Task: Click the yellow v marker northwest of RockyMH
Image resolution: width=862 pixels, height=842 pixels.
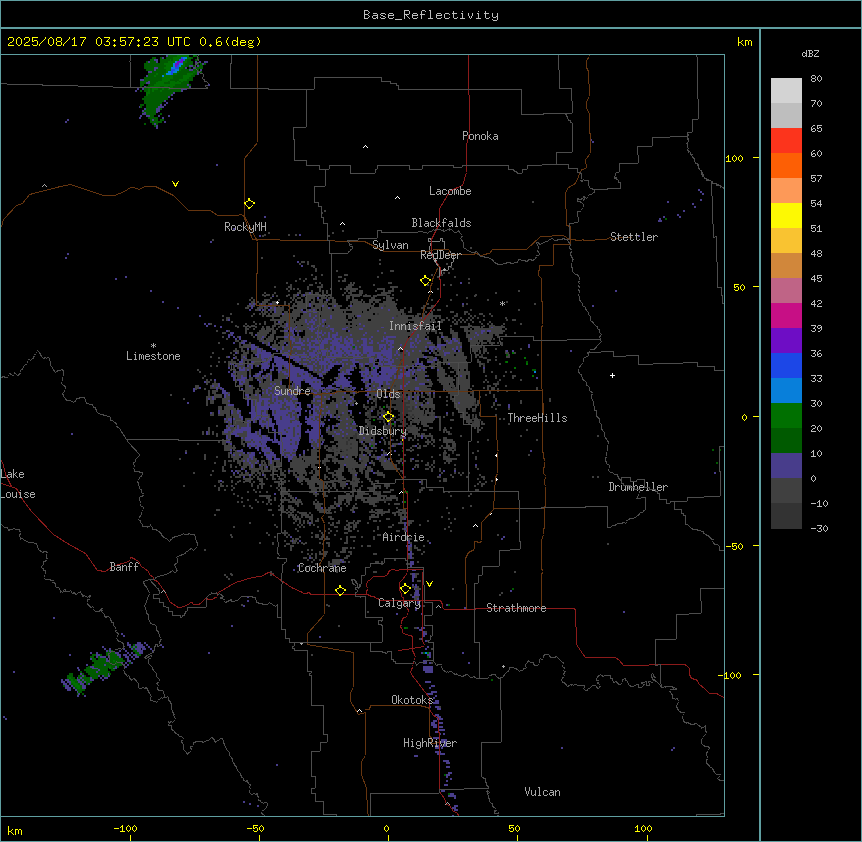Action: click(175, 184)
